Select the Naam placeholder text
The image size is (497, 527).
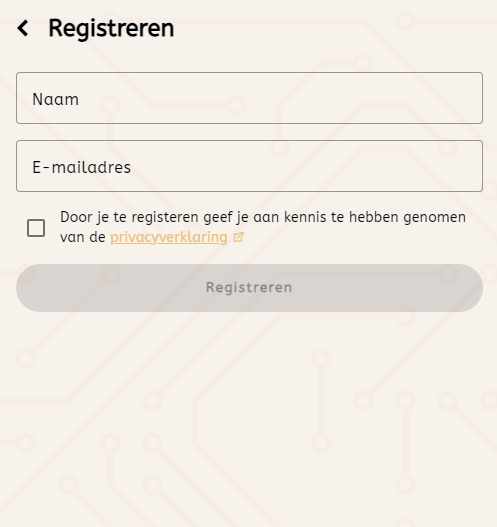(55, 99)
